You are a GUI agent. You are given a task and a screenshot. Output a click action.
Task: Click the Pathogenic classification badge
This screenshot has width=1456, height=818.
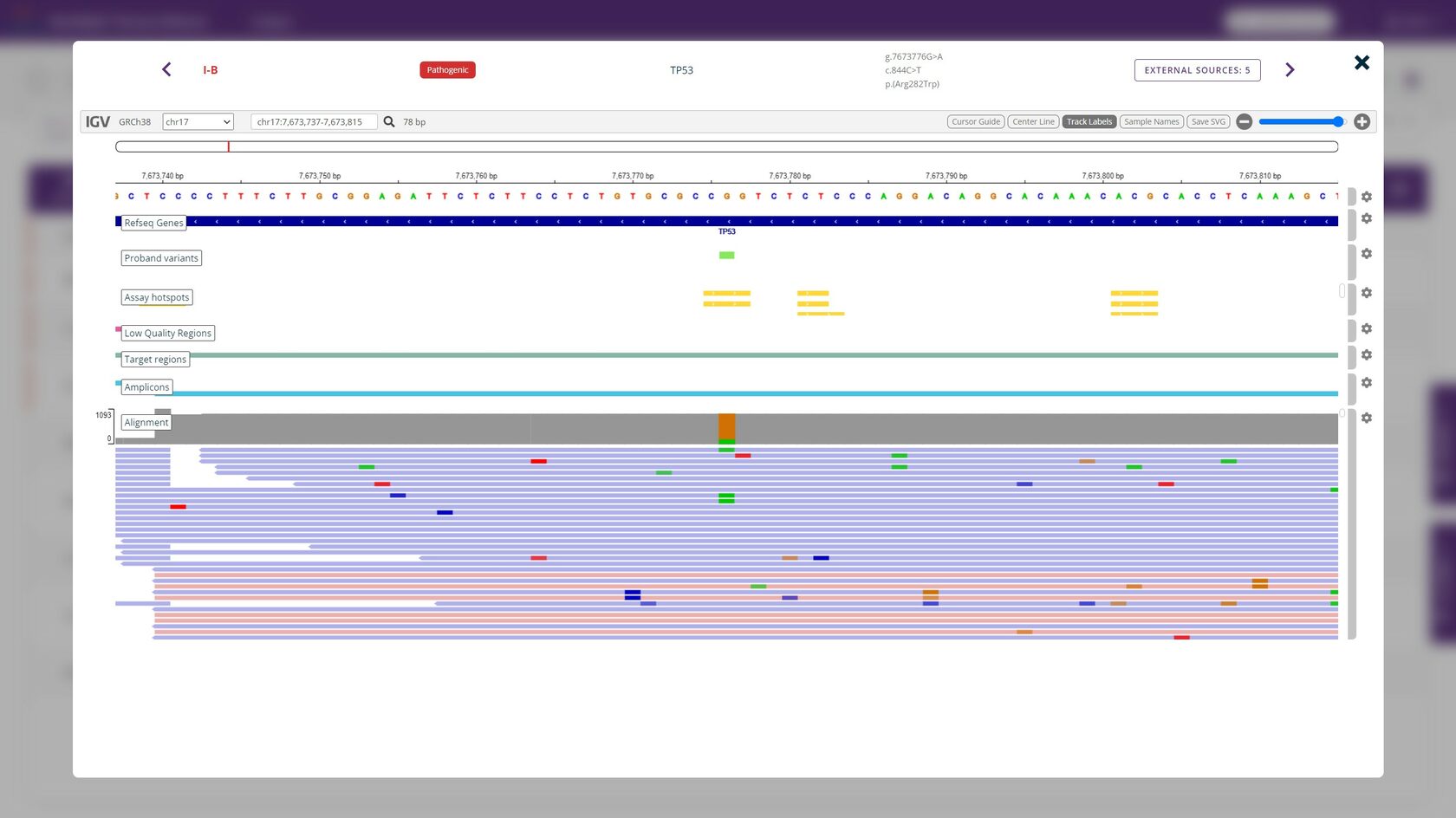[447, 70]
